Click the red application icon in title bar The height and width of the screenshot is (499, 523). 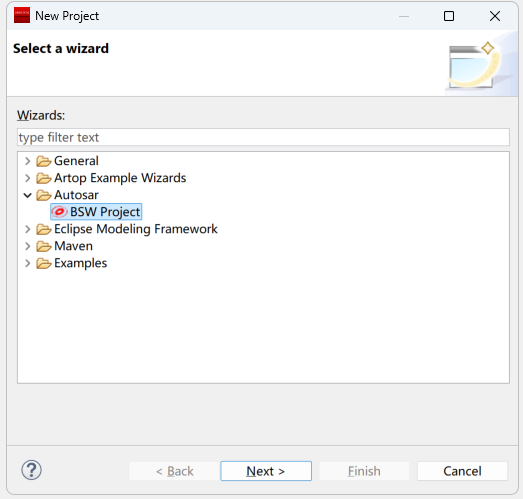pyautogui.click(x=22, y=16)
